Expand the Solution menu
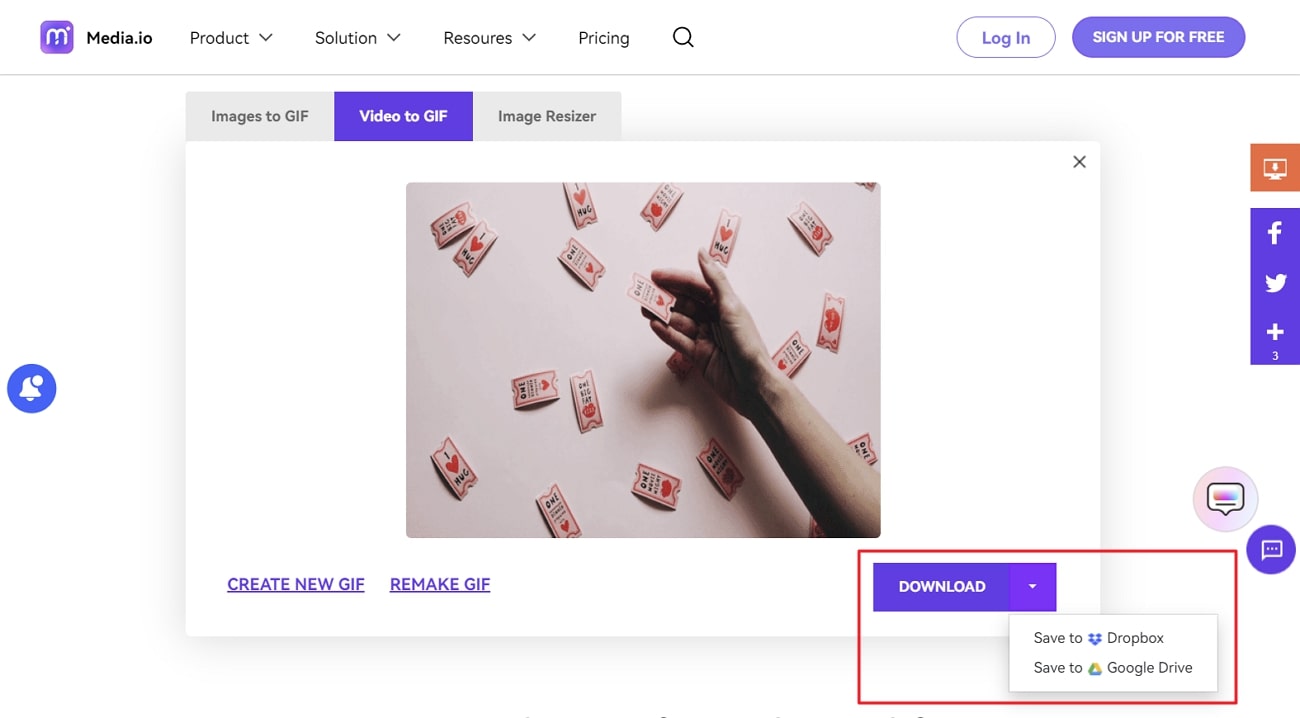The width and height of the screenshot is (1300, 718). (357, 38)
